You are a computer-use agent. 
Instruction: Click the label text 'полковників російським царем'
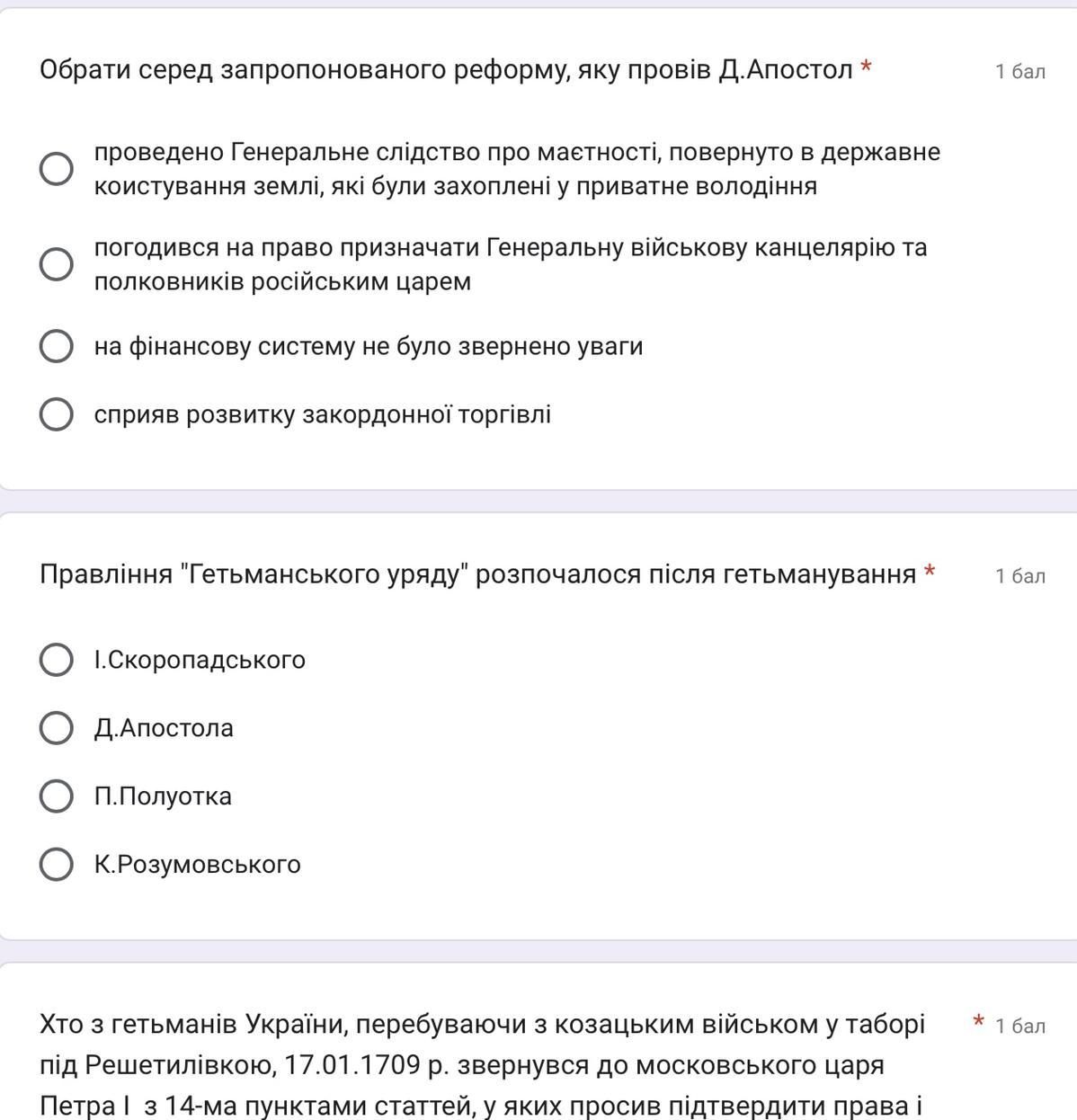tap(282, 281)
